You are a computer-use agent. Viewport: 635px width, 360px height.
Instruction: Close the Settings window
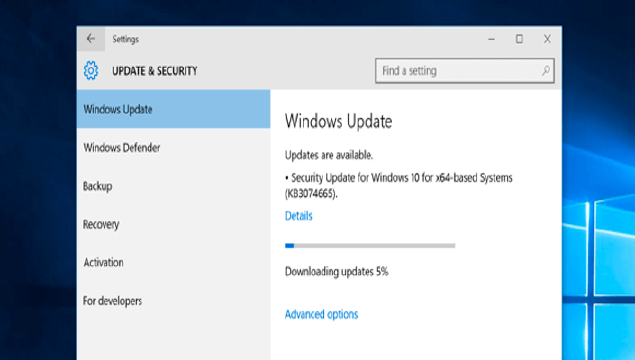click(547, 39)
